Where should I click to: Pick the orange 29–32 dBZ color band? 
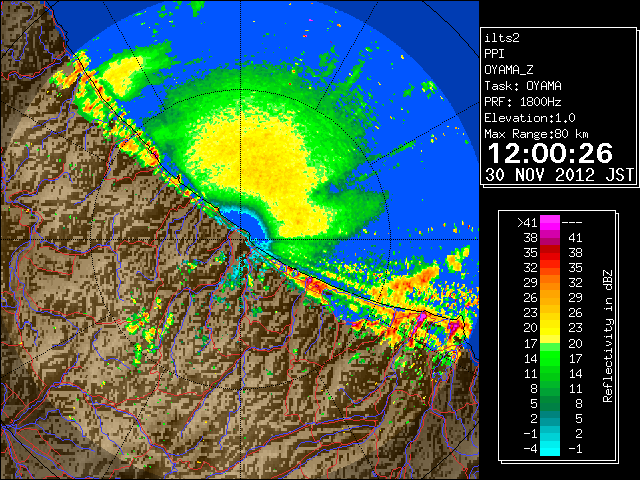pyautogui.click(x=550, y=283)
